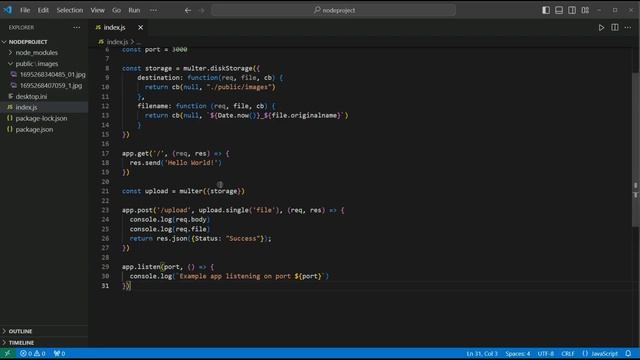Viewport: 640px width, 360px height.
Task: Toggle secondary side bar layout icon
Action: (x=572, y=10)
